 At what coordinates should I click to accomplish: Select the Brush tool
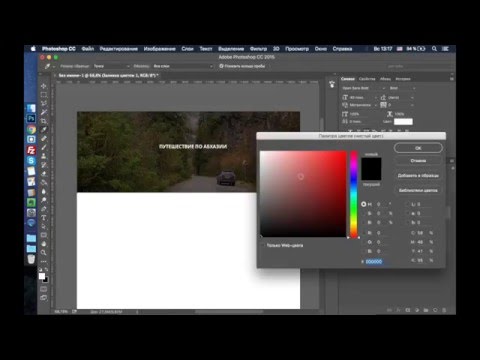pos(44,147)
